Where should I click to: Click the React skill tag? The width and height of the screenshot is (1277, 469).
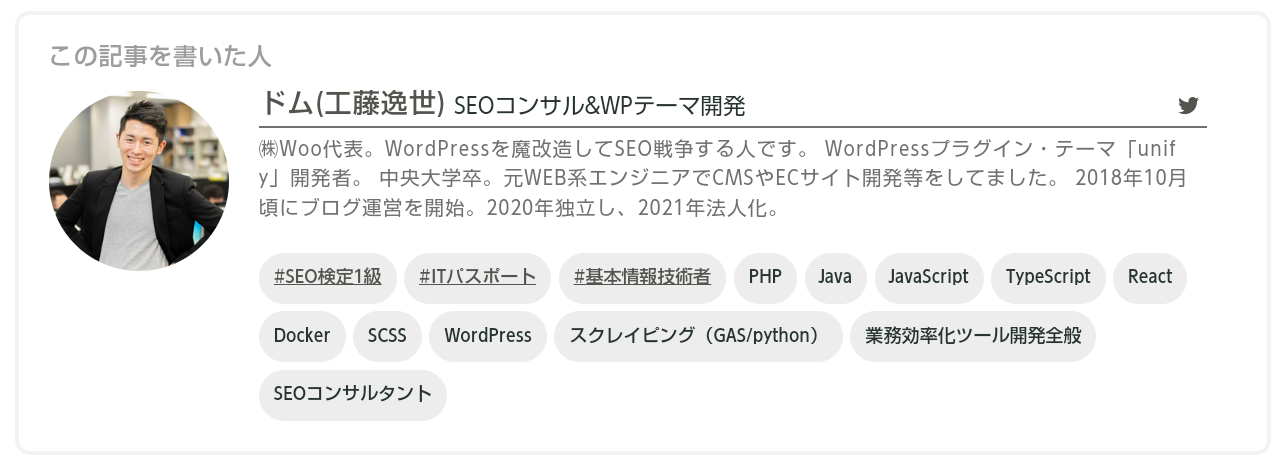1149,277
